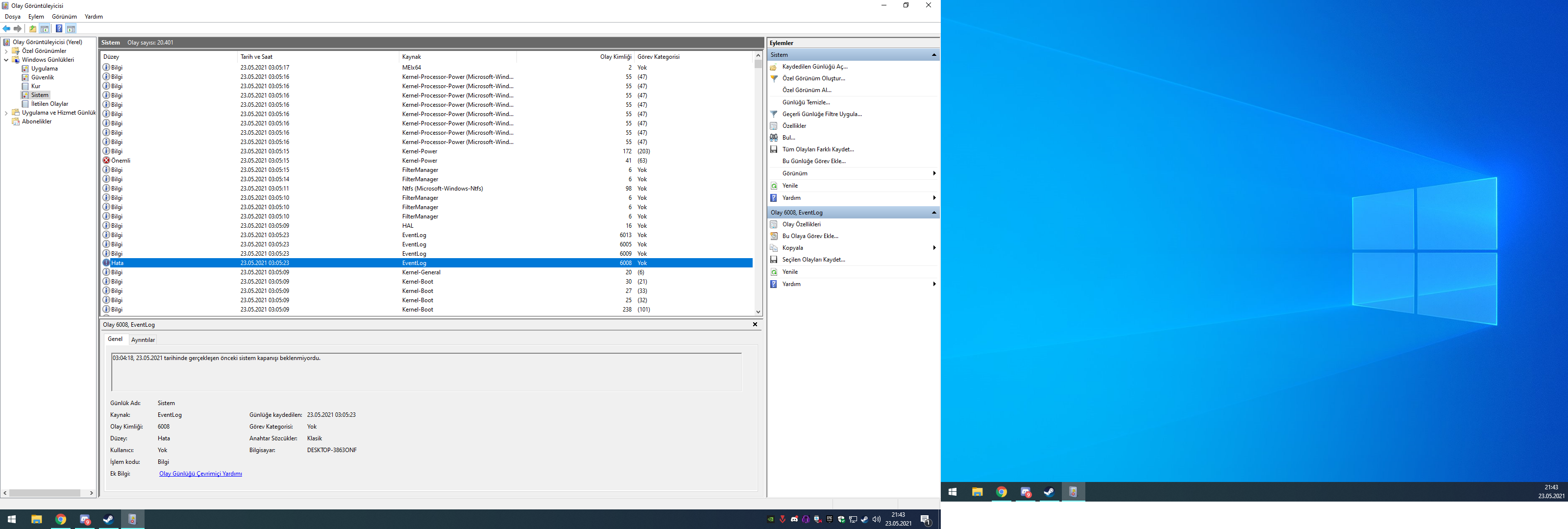Open 'Yardım' submenu under Olay 6008 actions
The width and height of the screenshot is (1568, 529).
(x=934, y=284)
